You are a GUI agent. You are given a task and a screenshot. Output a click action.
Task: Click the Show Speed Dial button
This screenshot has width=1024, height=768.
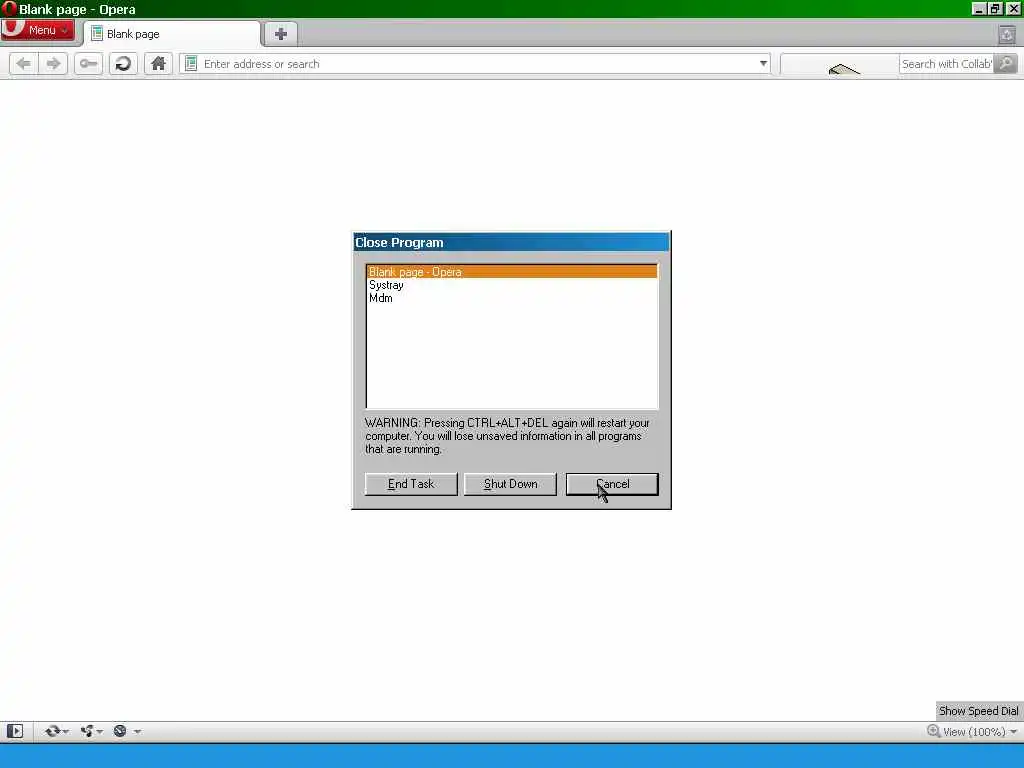pyautogui.click(x=978, y=711)
